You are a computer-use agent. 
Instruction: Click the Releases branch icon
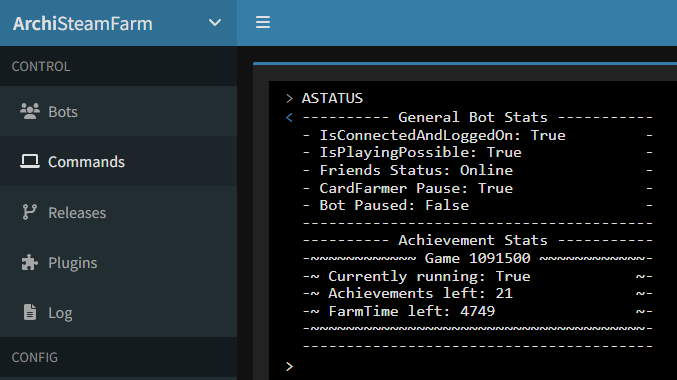click(29, 212)
